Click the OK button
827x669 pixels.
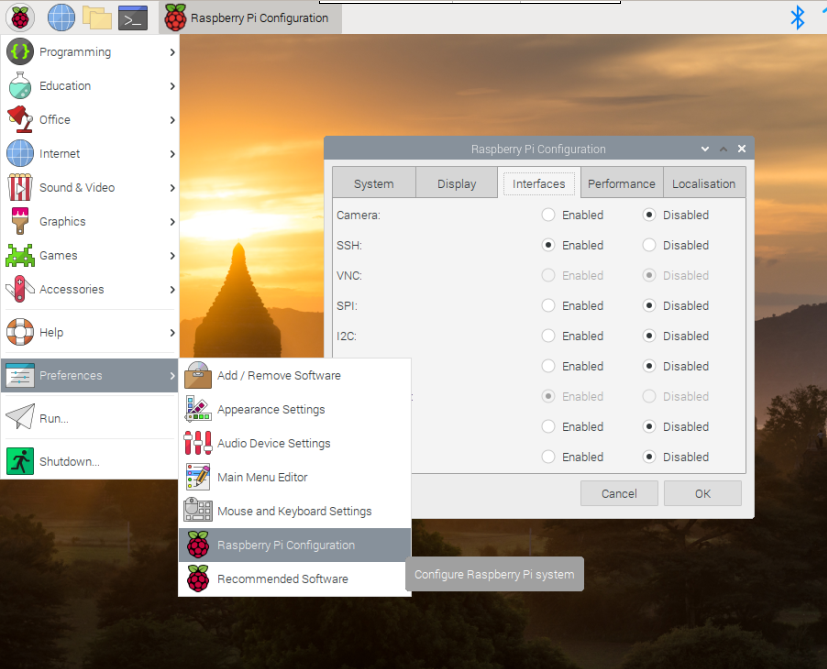coord(703,493)
